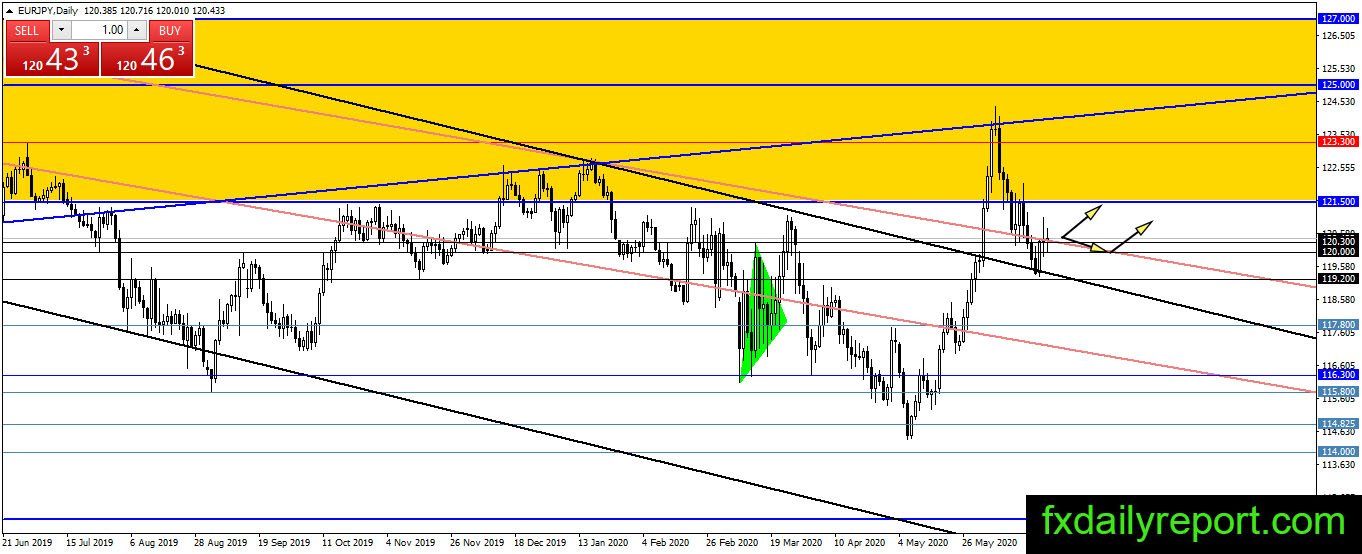The width and height of the screenshot is (1362, 554).
Task: Click the 126.500 price axis value
Action: pyautogui.click(x=1337, y=36)
